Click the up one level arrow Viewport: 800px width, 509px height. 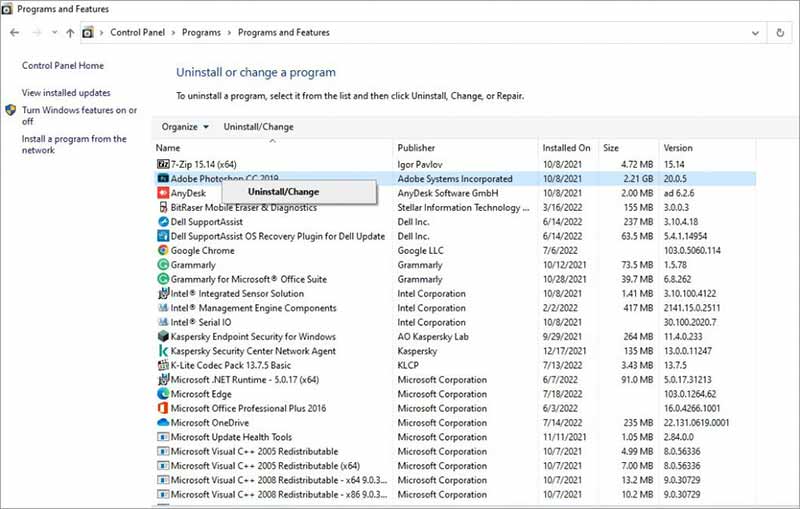[x=70, y=33]
